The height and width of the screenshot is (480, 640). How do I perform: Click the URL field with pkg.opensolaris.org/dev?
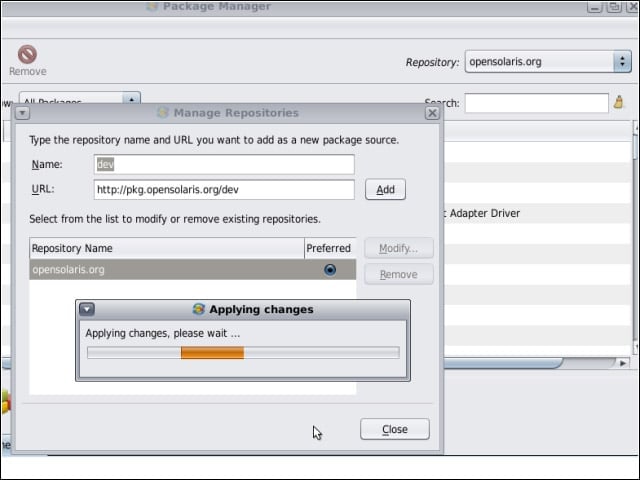[224, 190]
